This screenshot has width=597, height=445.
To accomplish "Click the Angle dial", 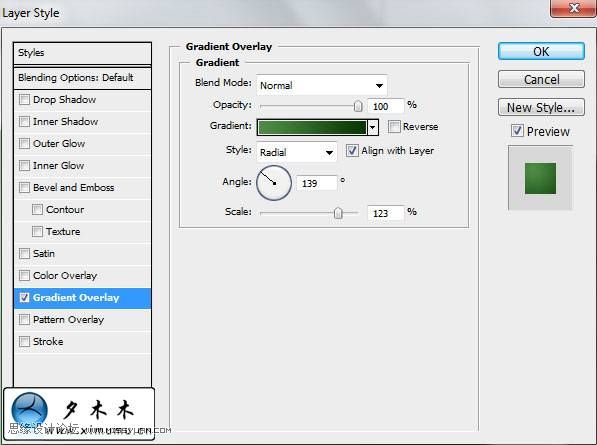I will [274, 183].
